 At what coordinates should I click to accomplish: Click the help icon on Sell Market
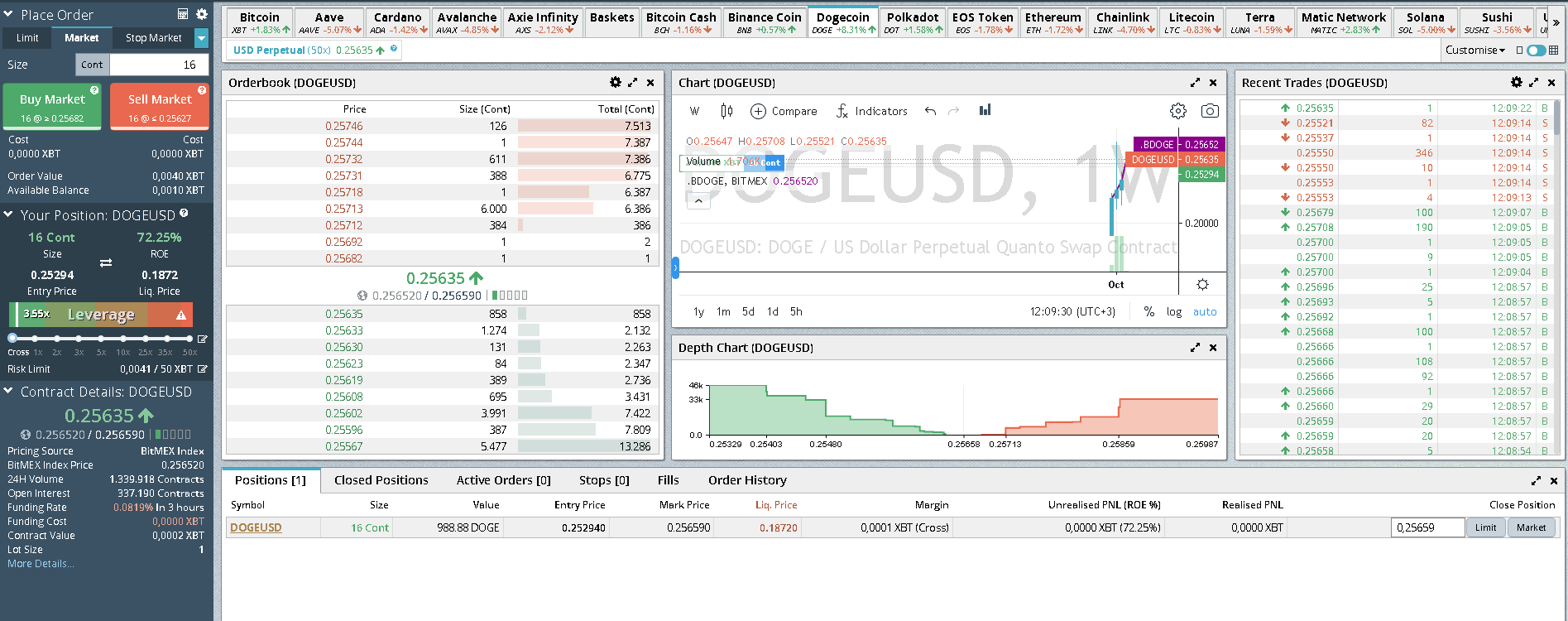pos(202,90)
